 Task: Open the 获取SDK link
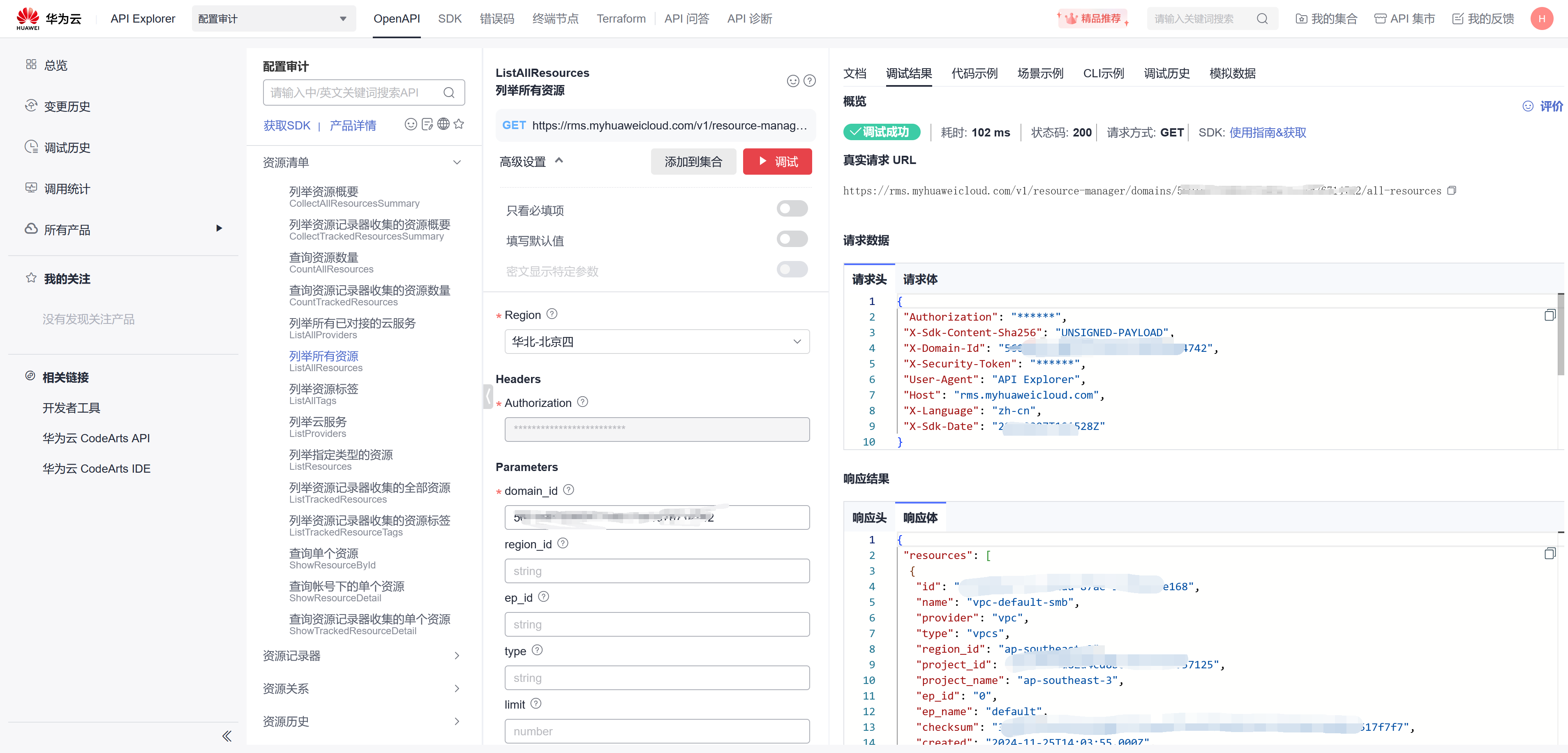coord(287,125)
